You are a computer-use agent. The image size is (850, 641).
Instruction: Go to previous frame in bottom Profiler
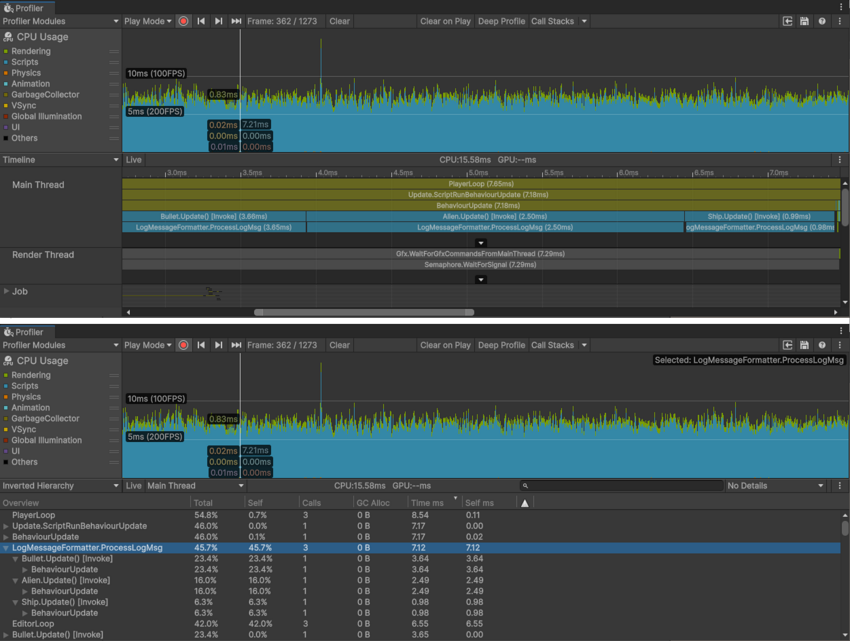(x=201, y=345)
